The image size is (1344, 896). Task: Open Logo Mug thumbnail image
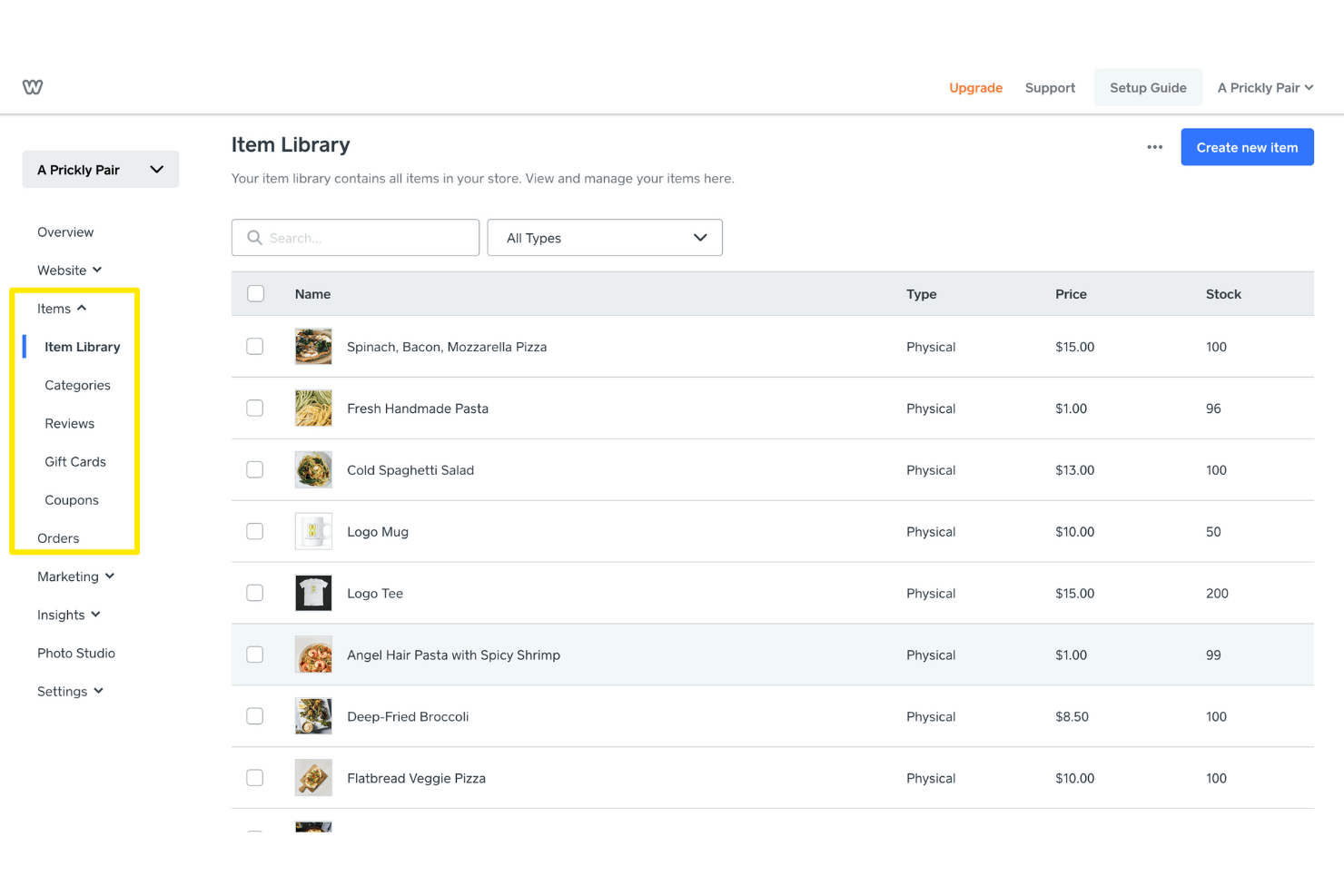pyautogui.click(x=313, y=532)
